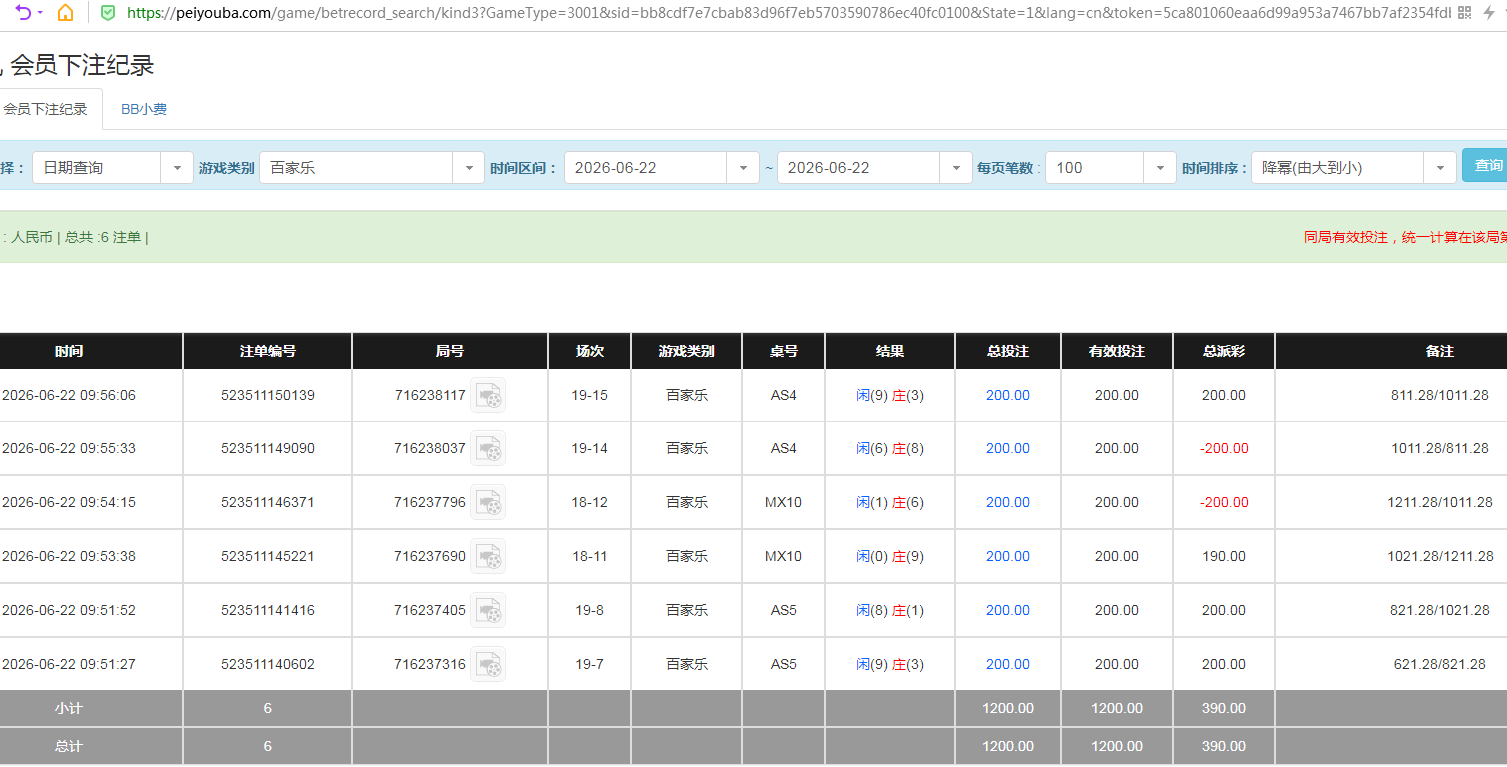Click remark 1211.28/1011.28
Viewport: 1507px width, 767px height.
[x=1440, y=502]
